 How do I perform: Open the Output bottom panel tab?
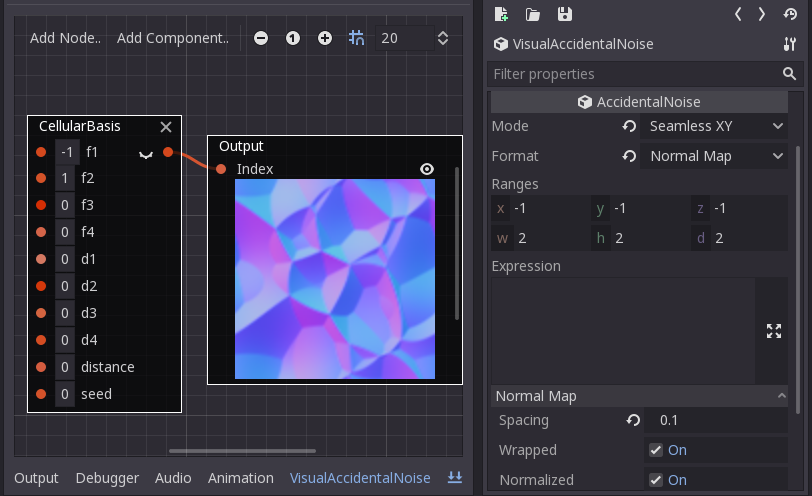(36, 478)
